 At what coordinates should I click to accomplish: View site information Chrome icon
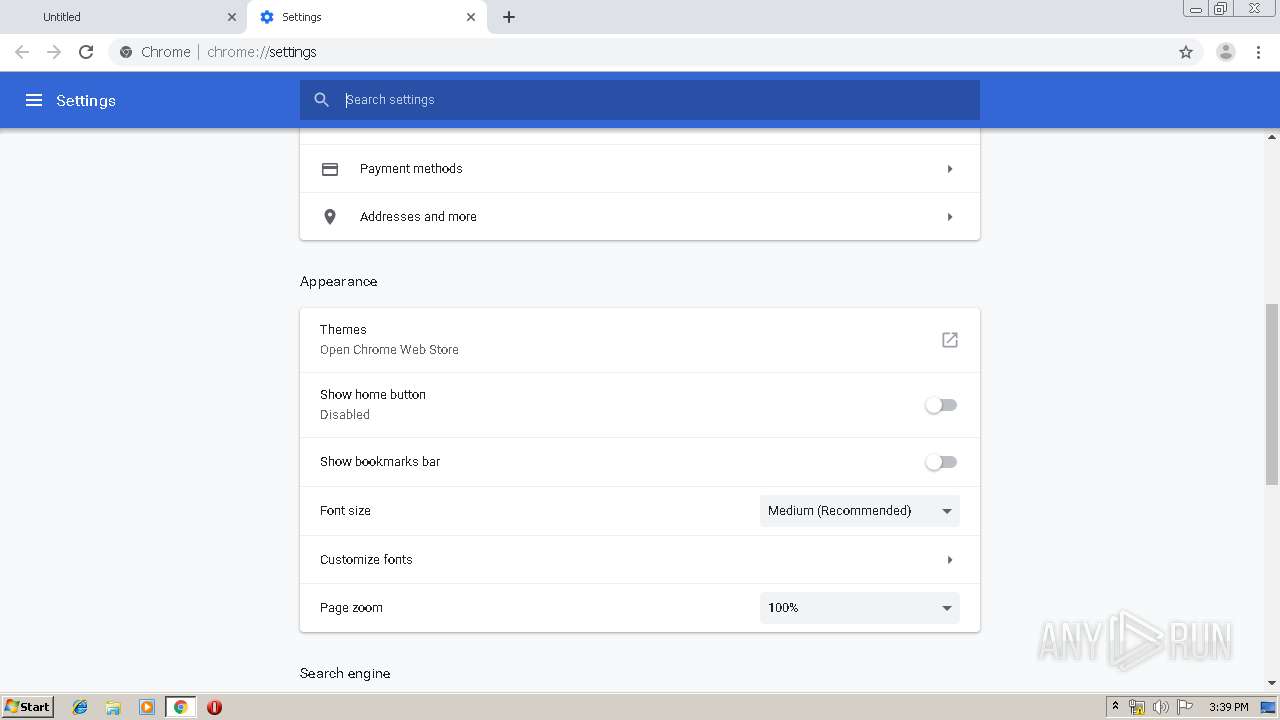pyautogui.click(x=126, y=52)
